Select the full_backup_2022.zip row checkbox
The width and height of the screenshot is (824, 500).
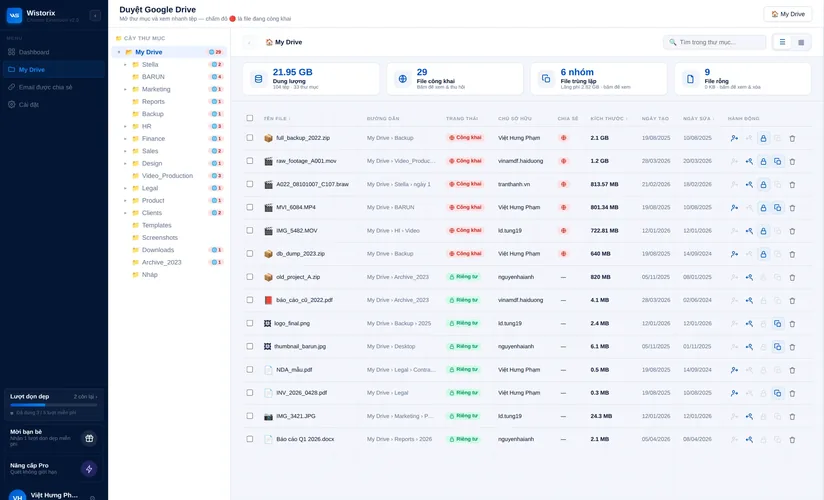click(250, 138)
